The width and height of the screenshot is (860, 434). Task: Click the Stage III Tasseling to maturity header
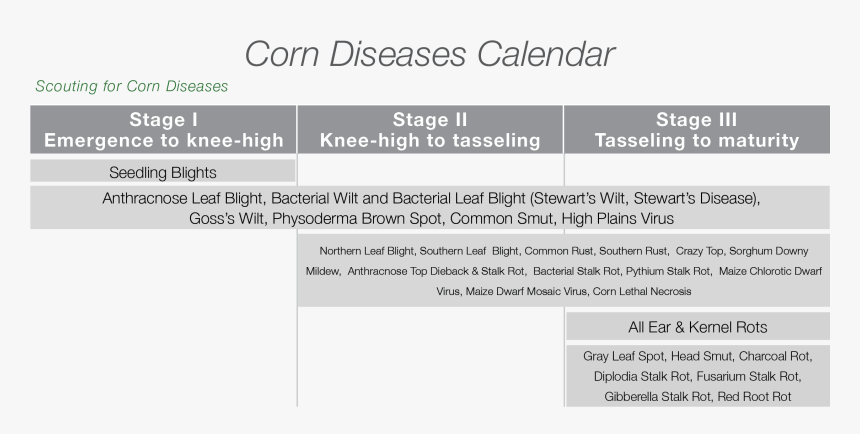[x=697, y=129]
